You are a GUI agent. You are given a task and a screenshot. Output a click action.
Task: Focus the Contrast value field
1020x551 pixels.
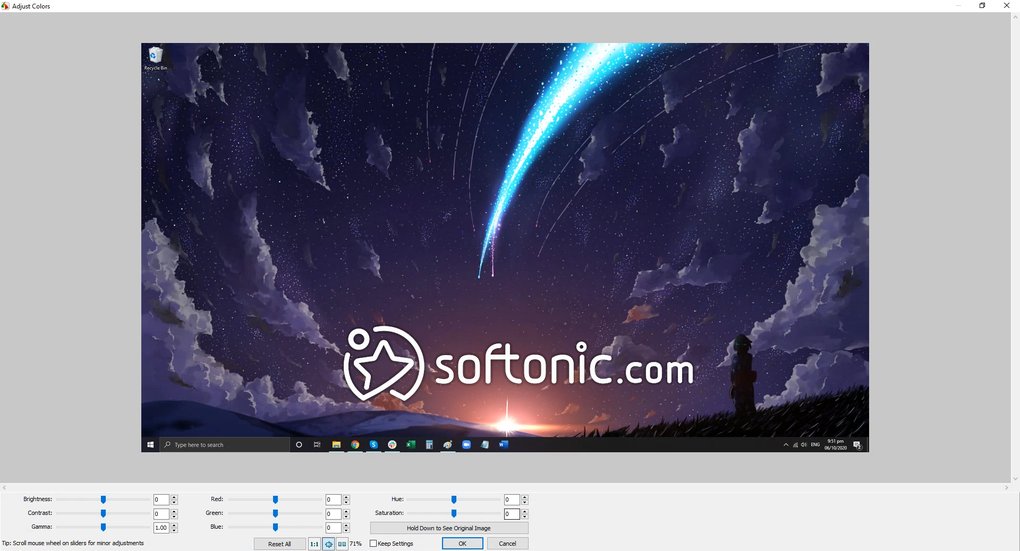161,514
